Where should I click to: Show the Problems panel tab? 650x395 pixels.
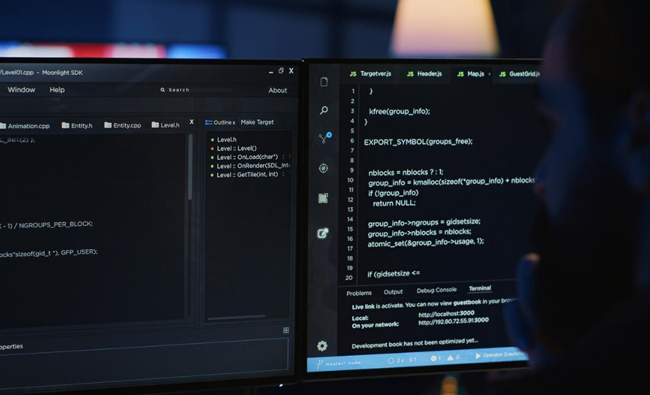359,293
